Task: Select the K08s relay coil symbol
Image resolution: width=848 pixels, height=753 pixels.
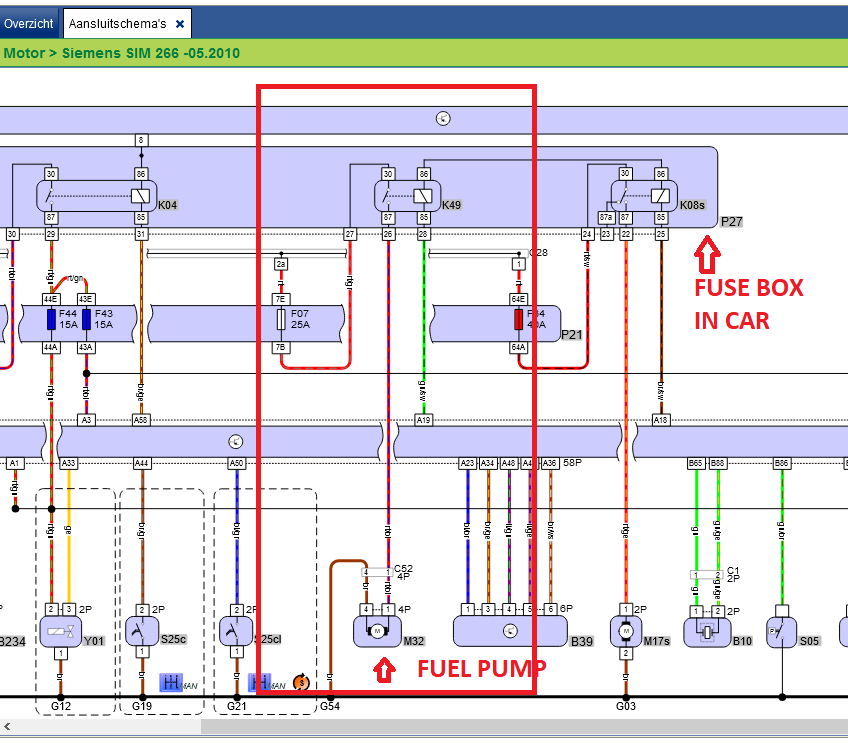Action: point(660,196)
